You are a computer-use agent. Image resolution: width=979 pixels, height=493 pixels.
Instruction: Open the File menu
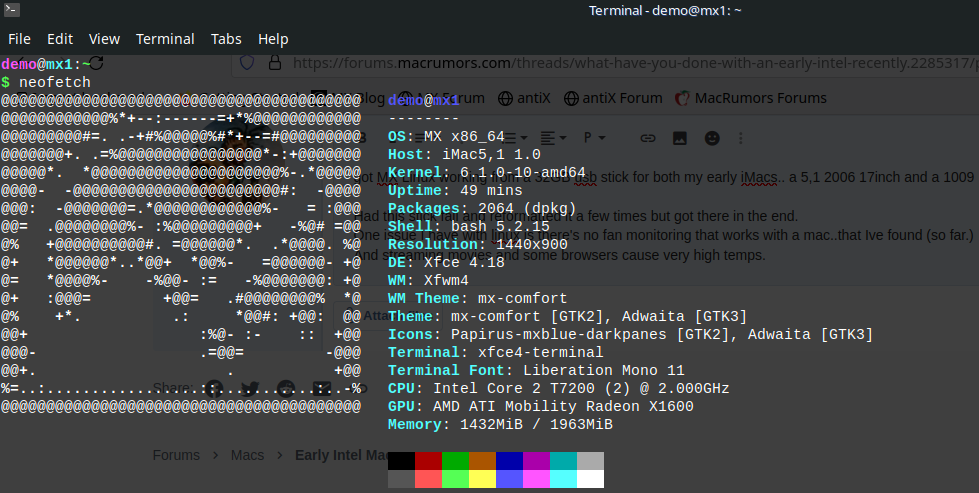pyautogui.click(x=19, y=39)
